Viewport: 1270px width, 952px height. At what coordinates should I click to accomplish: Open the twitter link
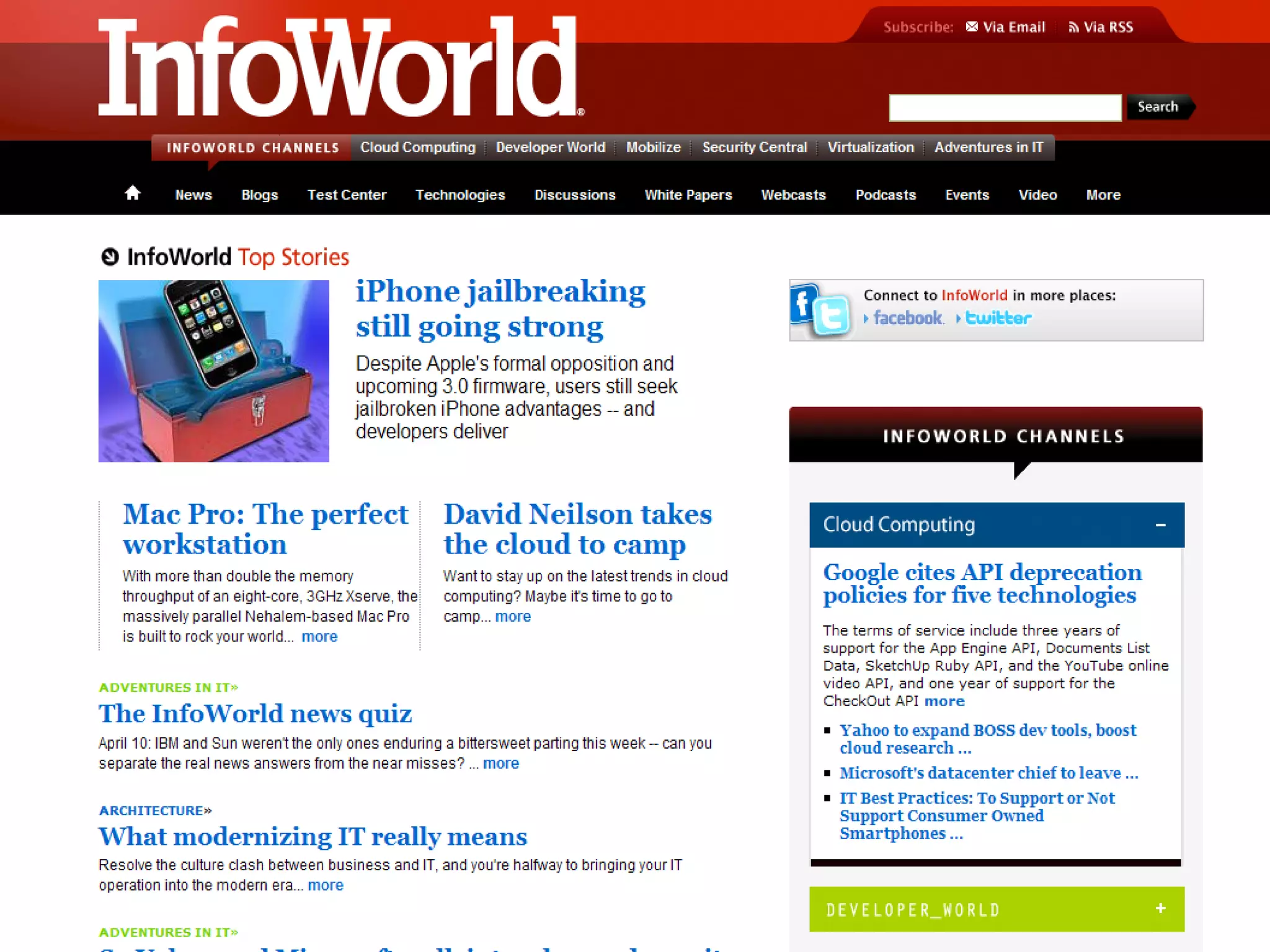(998, 319)
